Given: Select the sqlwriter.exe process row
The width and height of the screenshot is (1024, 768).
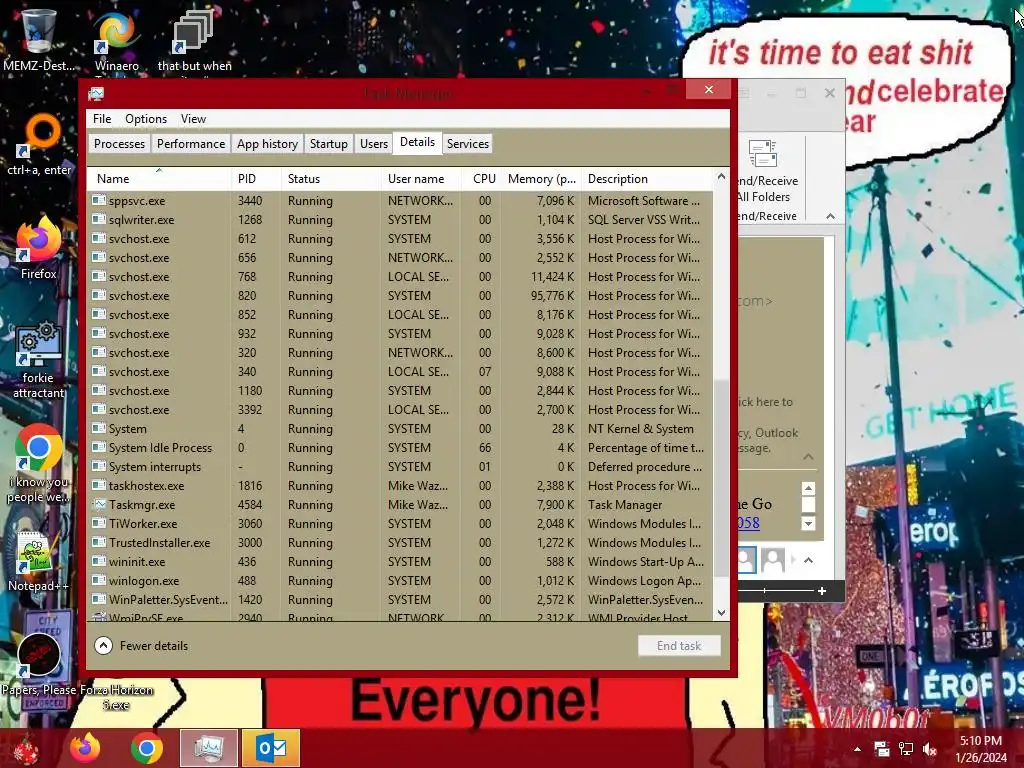Looking at the screenshot, I should [x=400, y=219].
